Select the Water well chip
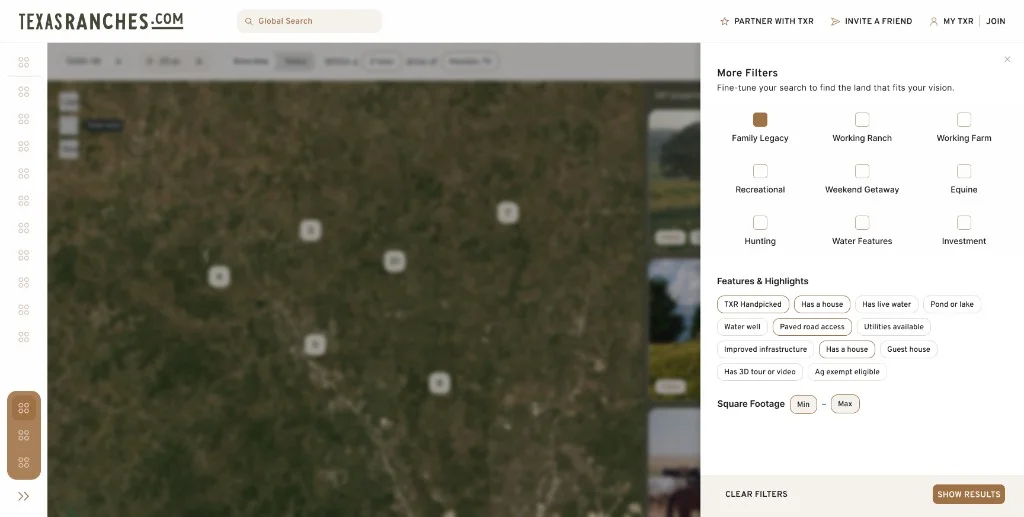 (x=742, y=326)
